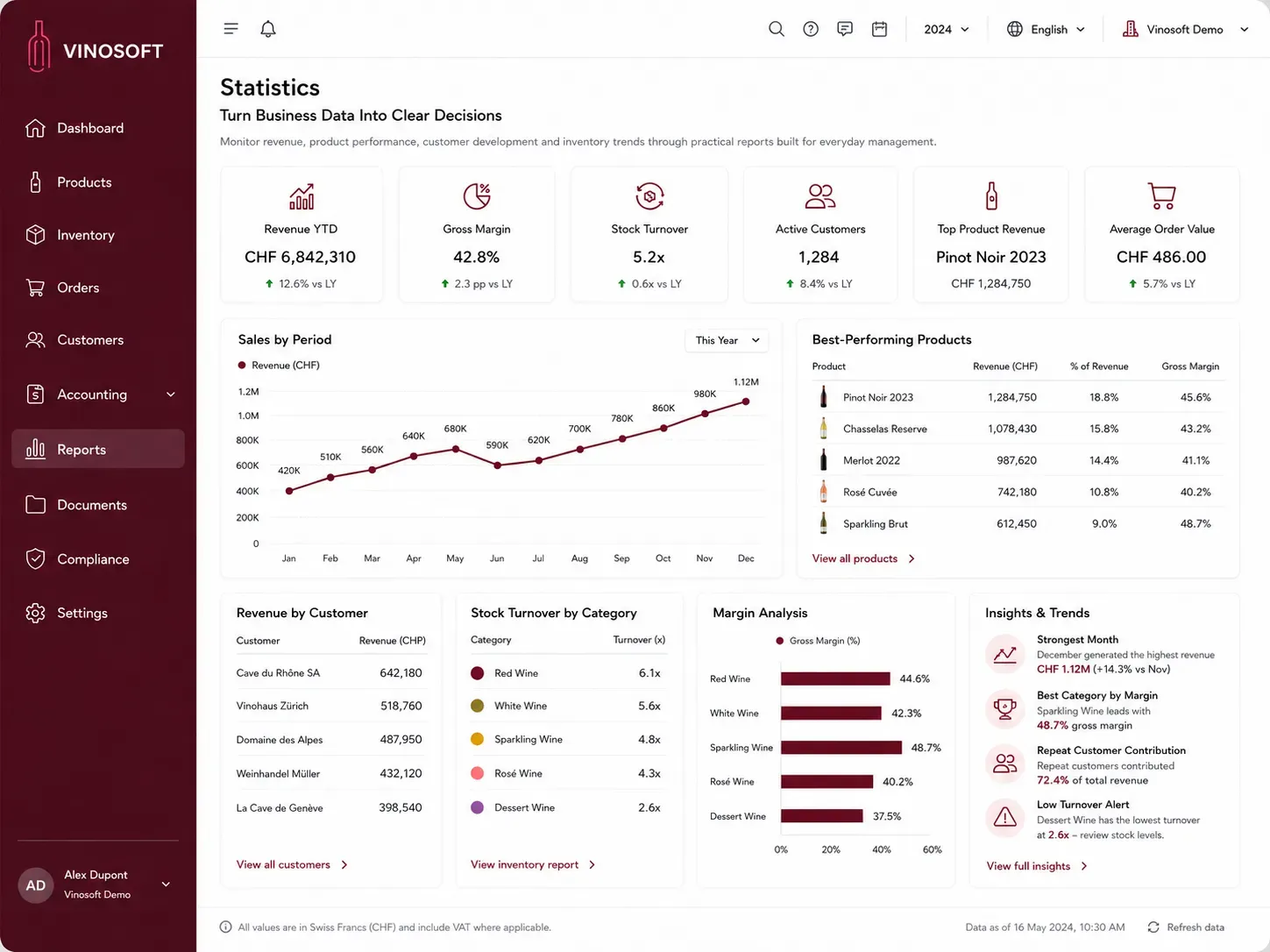Click the Pinot Noir 2023 bottle thumbnail
The width and height of the screenshot is (1270, 952).
[x=823, y=397]
